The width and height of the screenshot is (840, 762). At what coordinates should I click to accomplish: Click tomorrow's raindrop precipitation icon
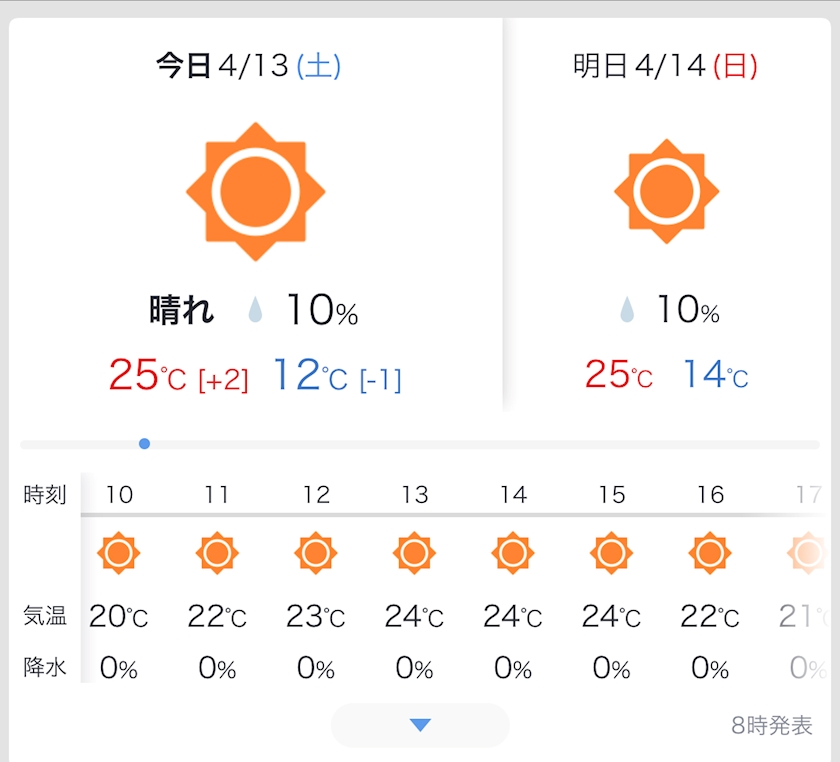click(627, 311)
